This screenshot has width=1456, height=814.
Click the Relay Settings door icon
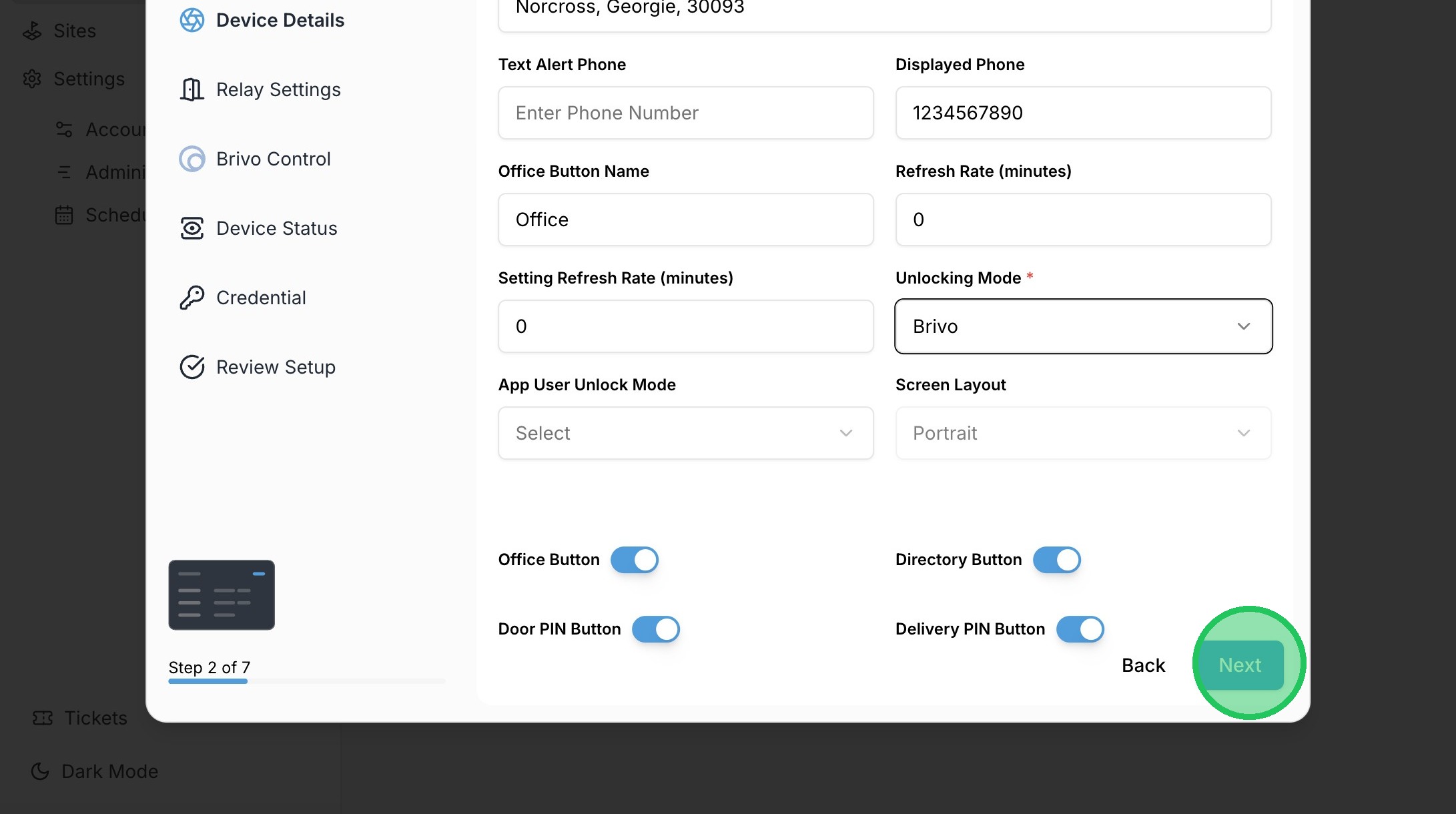192,89
